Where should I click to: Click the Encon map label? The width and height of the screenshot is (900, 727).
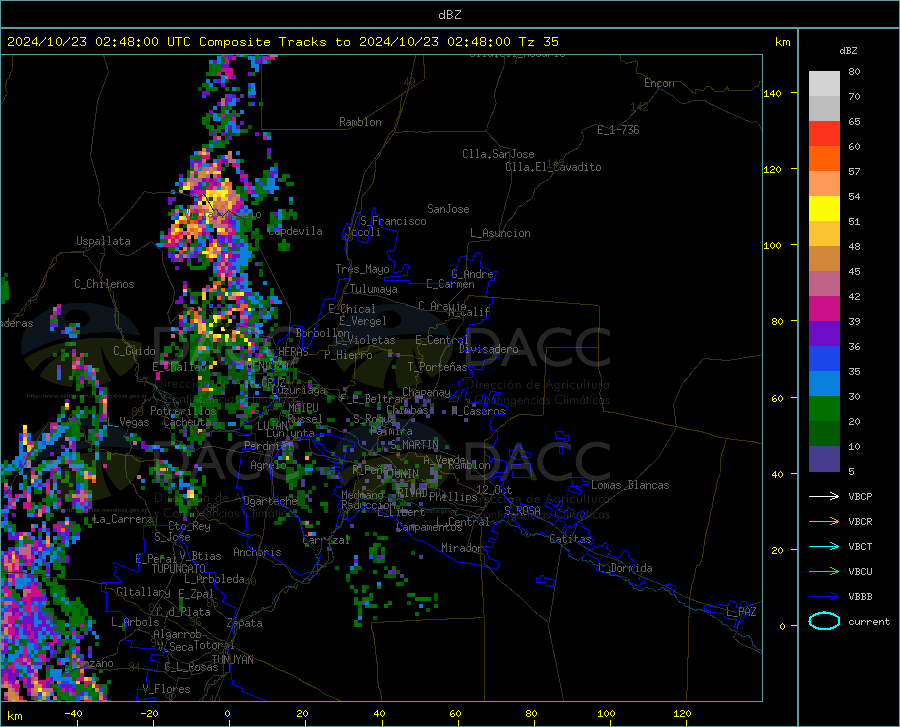click(x=659, y=83)
